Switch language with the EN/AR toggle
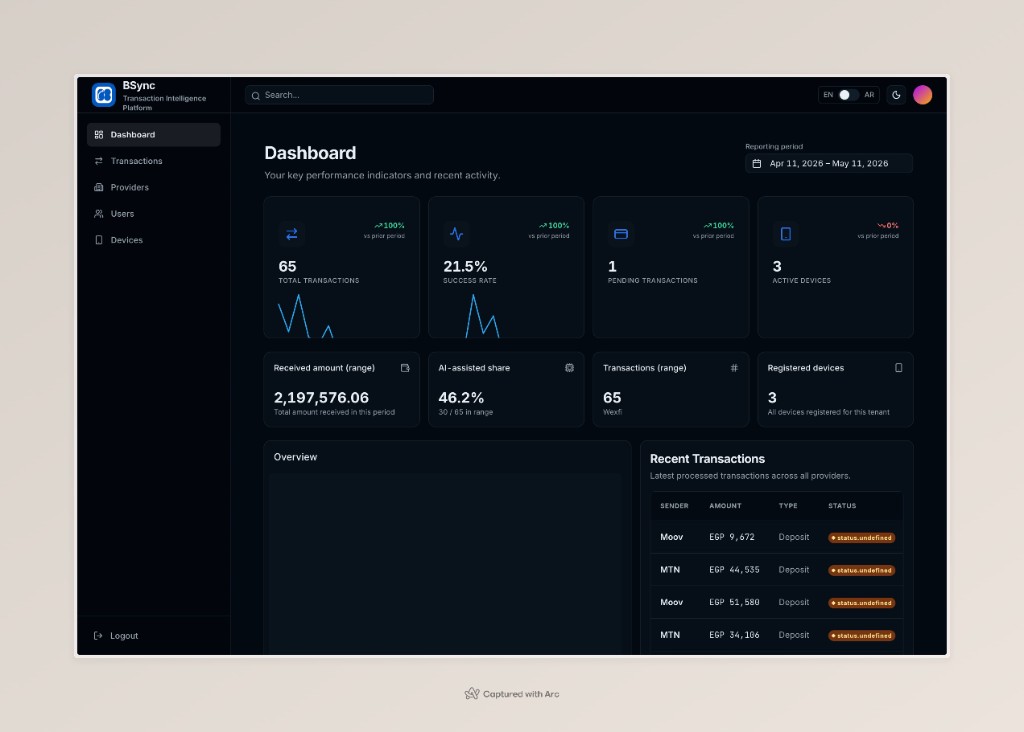 click(848, 95)
